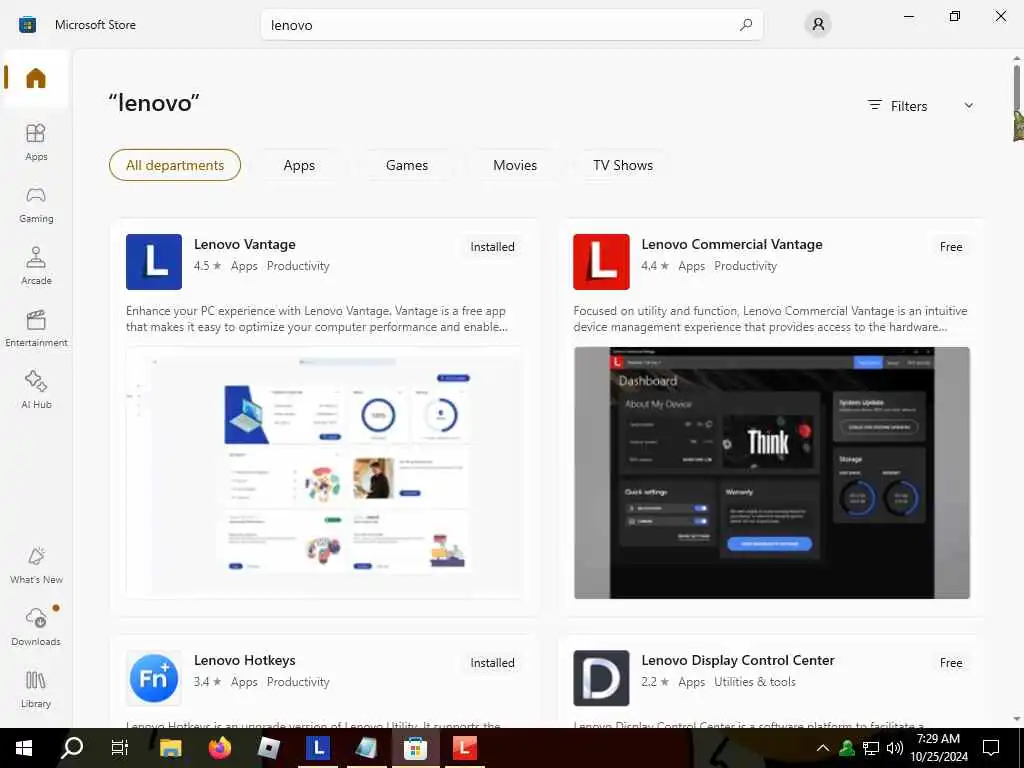Click Installed button for Lenovo Vantage
The height and width of the screenshot is (768, 1024).
492,247
